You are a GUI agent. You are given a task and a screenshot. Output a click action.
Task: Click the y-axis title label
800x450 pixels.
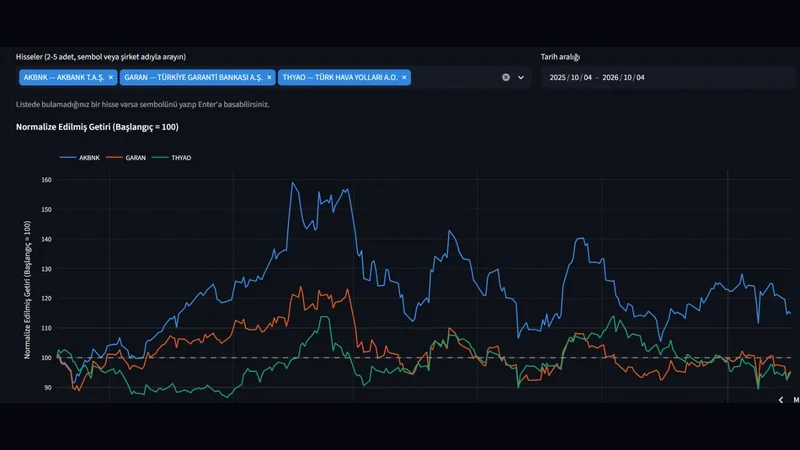point(27,290)
